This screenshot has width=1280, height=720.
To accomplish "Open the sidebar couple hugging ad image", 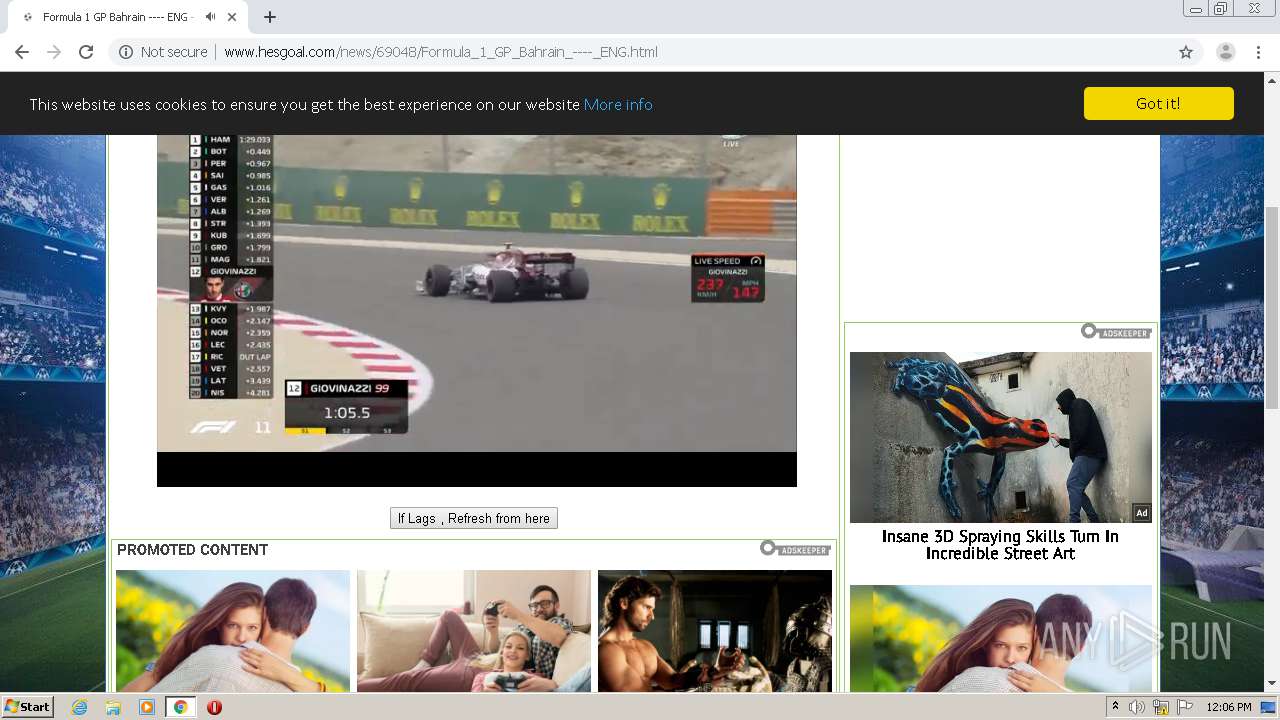I will [x=1001, y=638].
